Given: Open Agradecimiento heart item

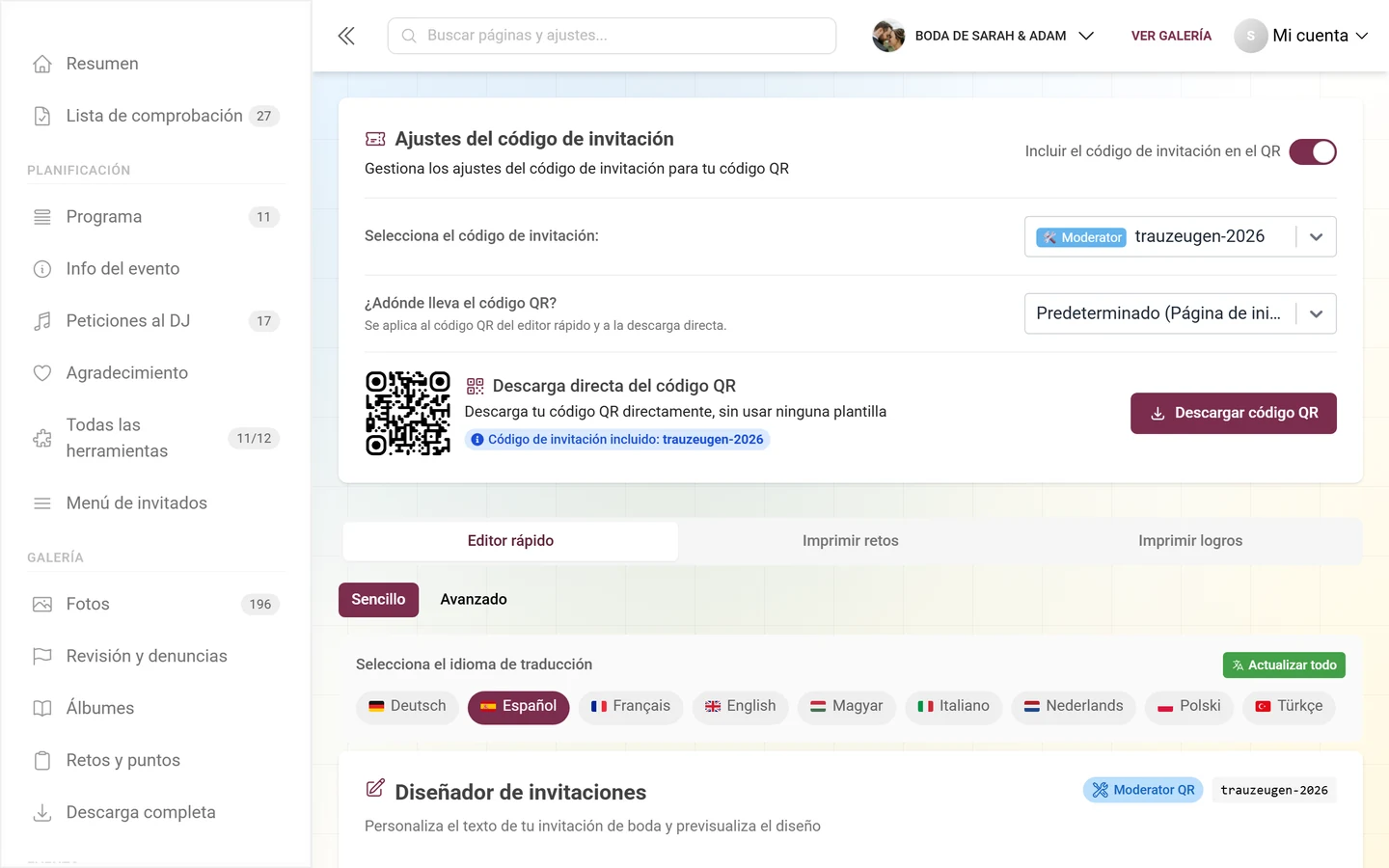Looking at the screenshot, I should click(155, 373).
